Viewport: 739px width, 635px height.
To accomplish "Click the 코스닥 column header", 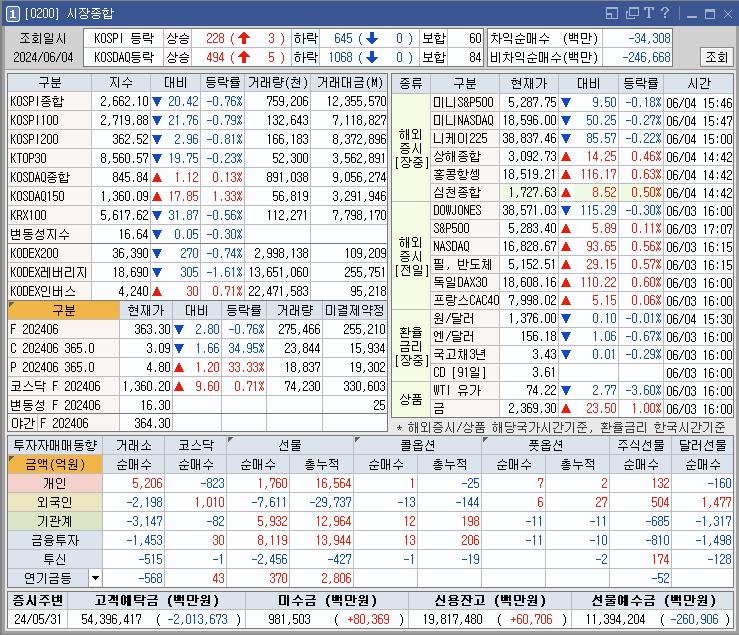I will [196, 445].
